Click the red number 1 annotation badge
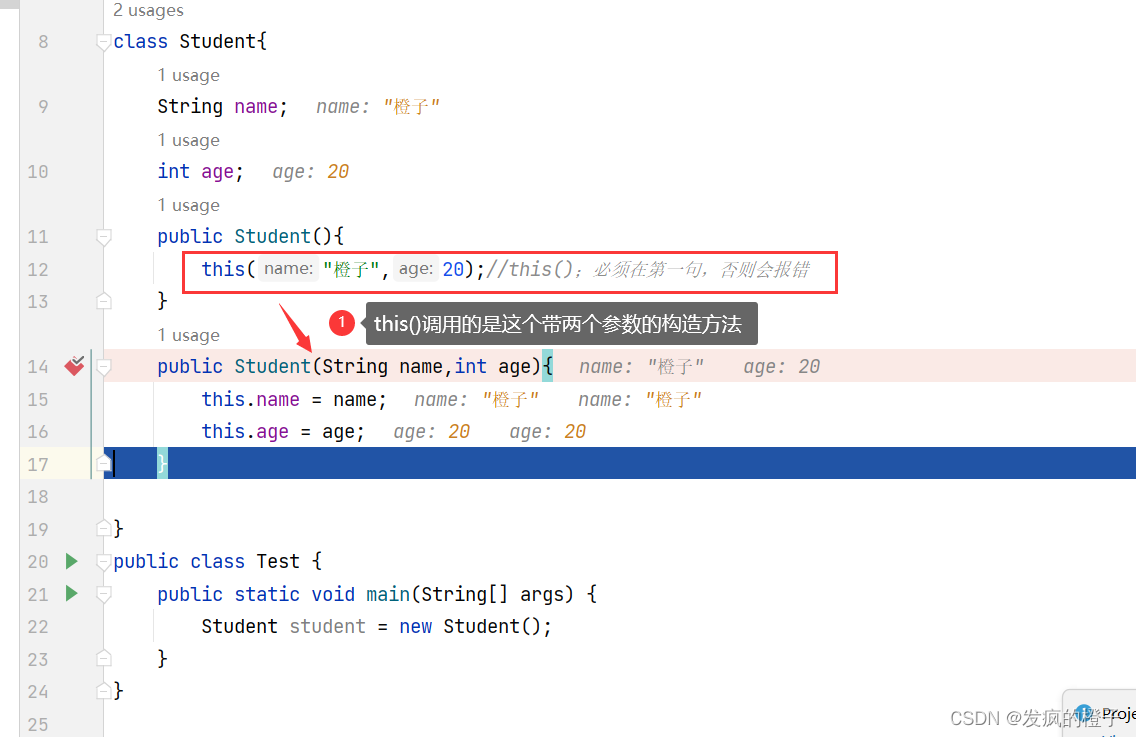Image resolution: width=1136 pixels, height=737 pixels. point(342,323)
